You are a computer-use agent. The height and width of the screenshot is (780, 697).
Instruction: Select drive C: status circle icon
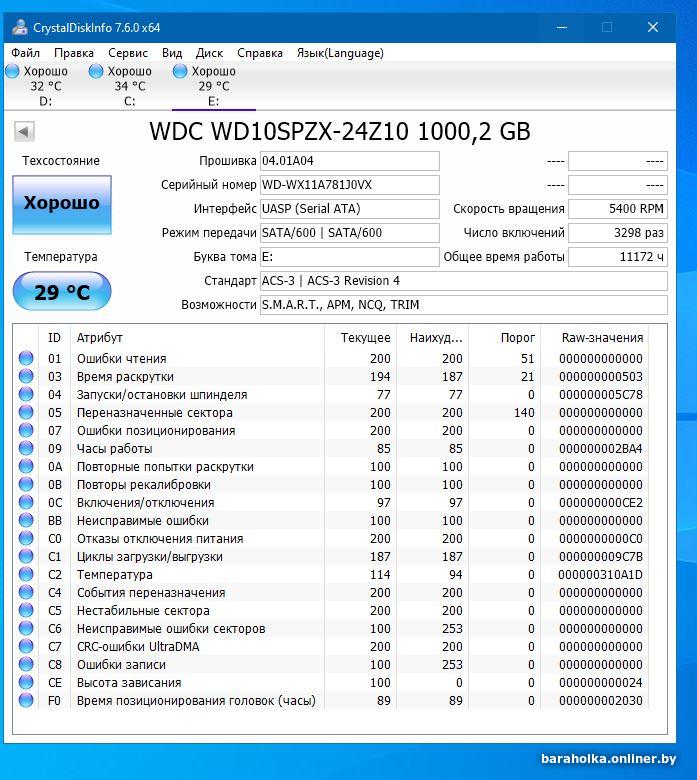click(96, 71)
